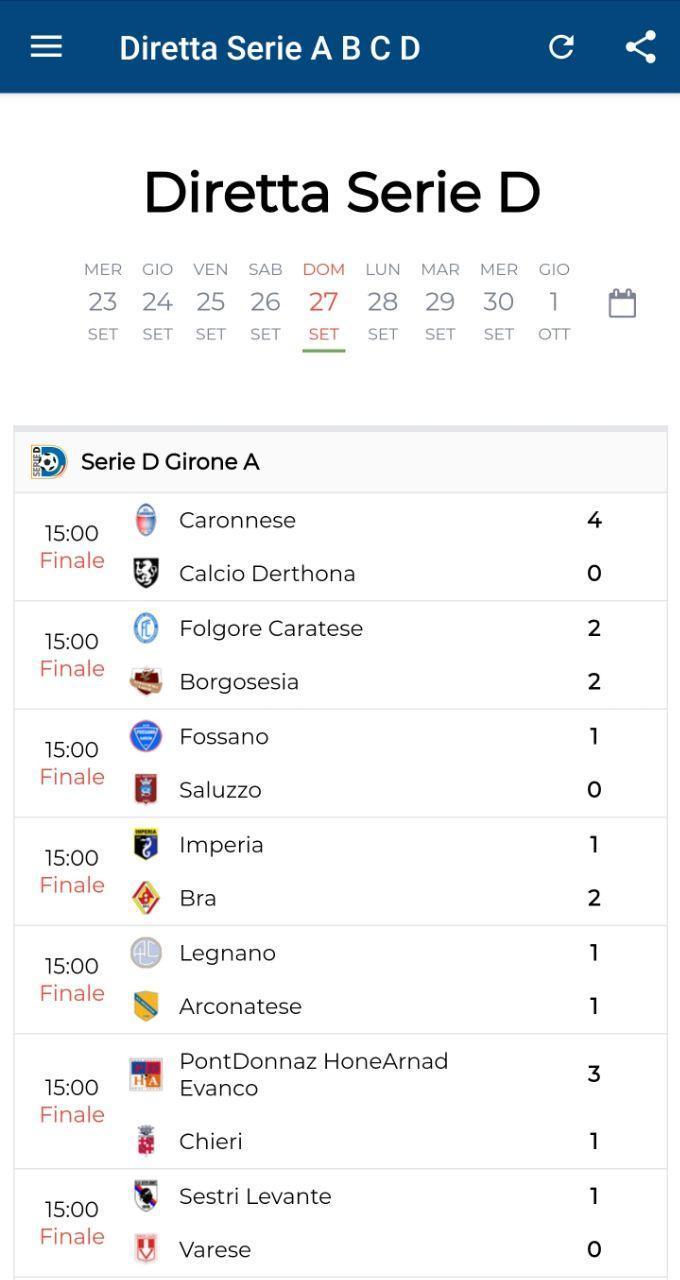Tap the share icon in header
This screenshot has width=680, height=1280.
click(640, 47)
